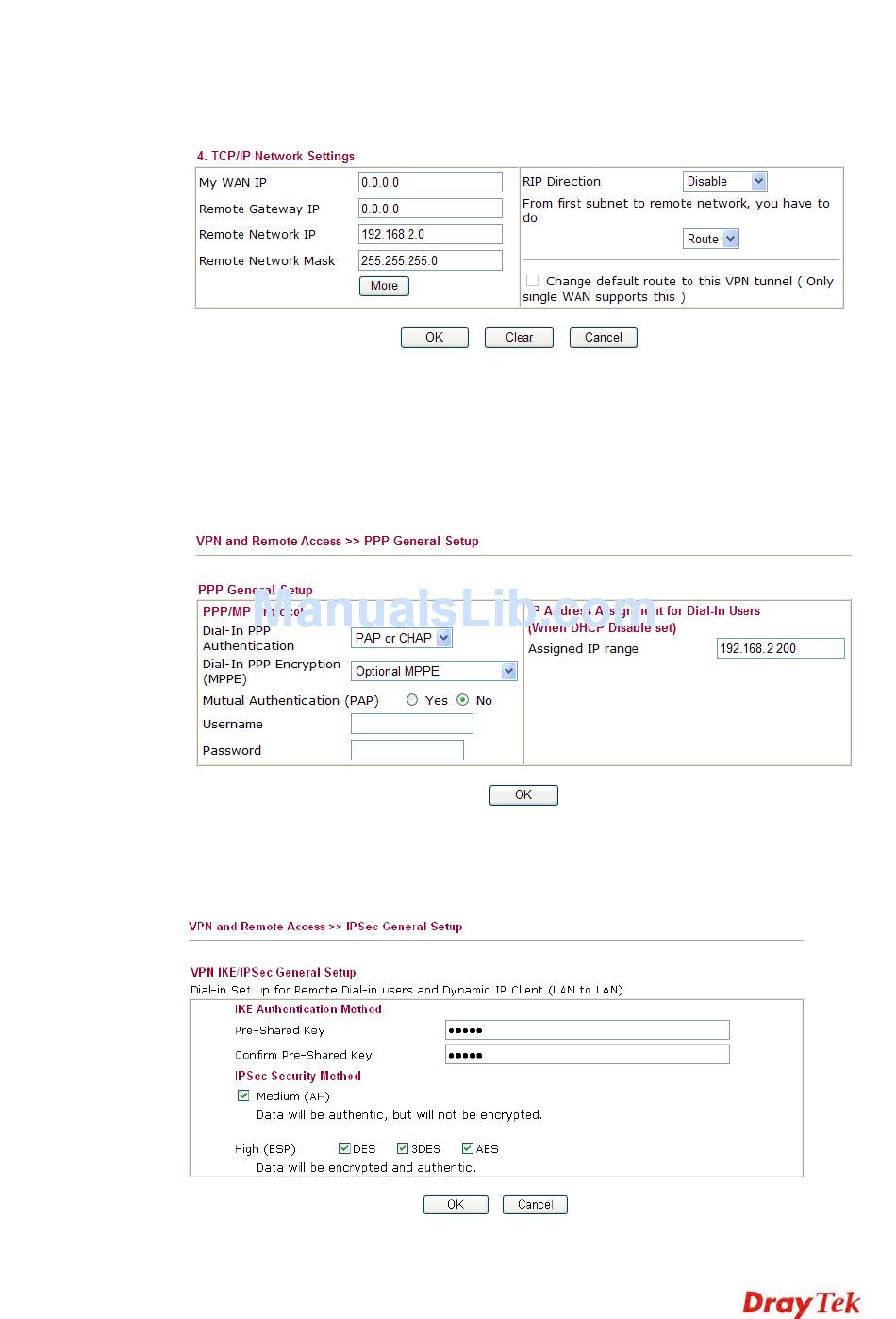
Task: Click the Remote Network Mask field
Action: pos(430,260)
